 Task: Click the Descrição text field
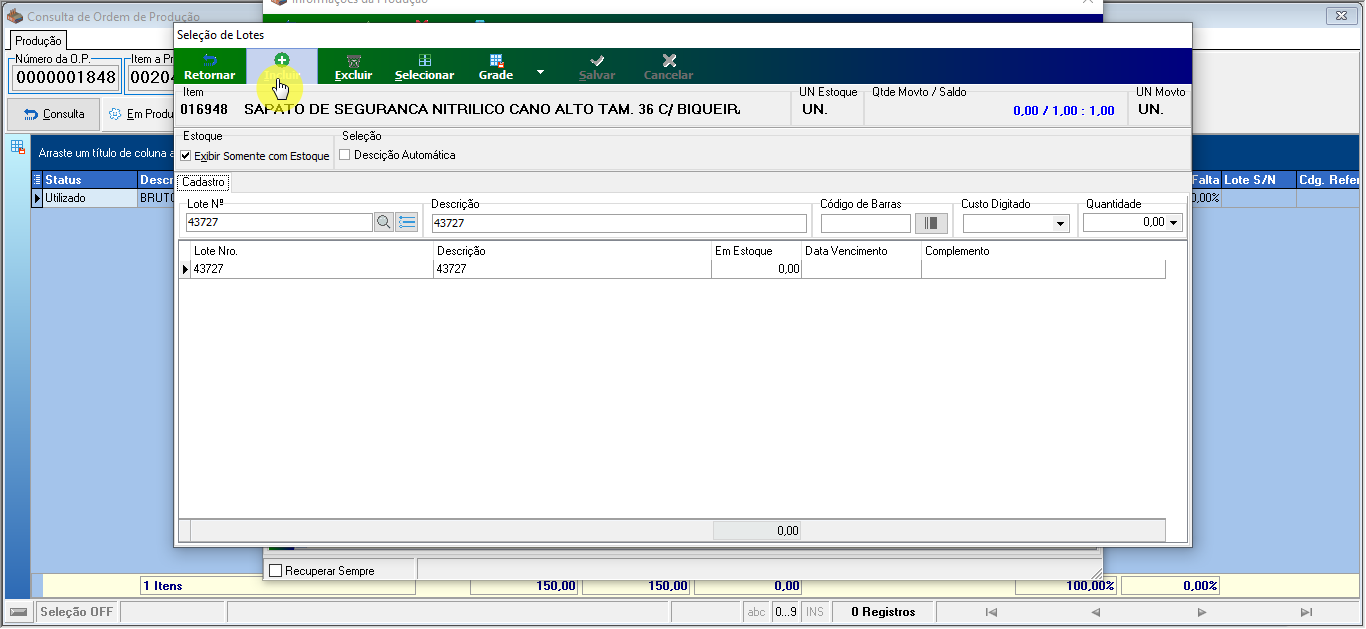619,223
